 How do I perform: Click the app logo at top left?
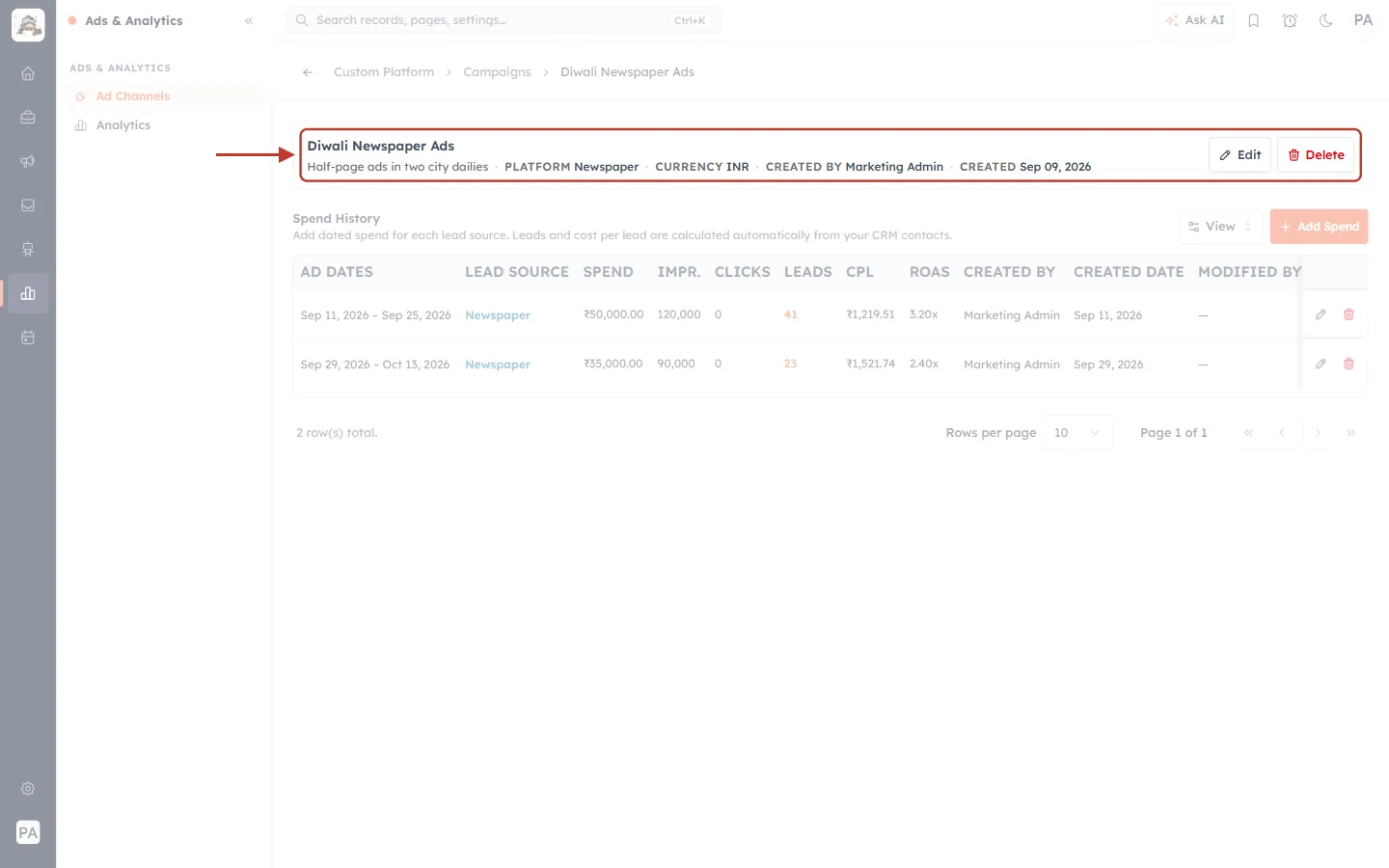(28, 25)
